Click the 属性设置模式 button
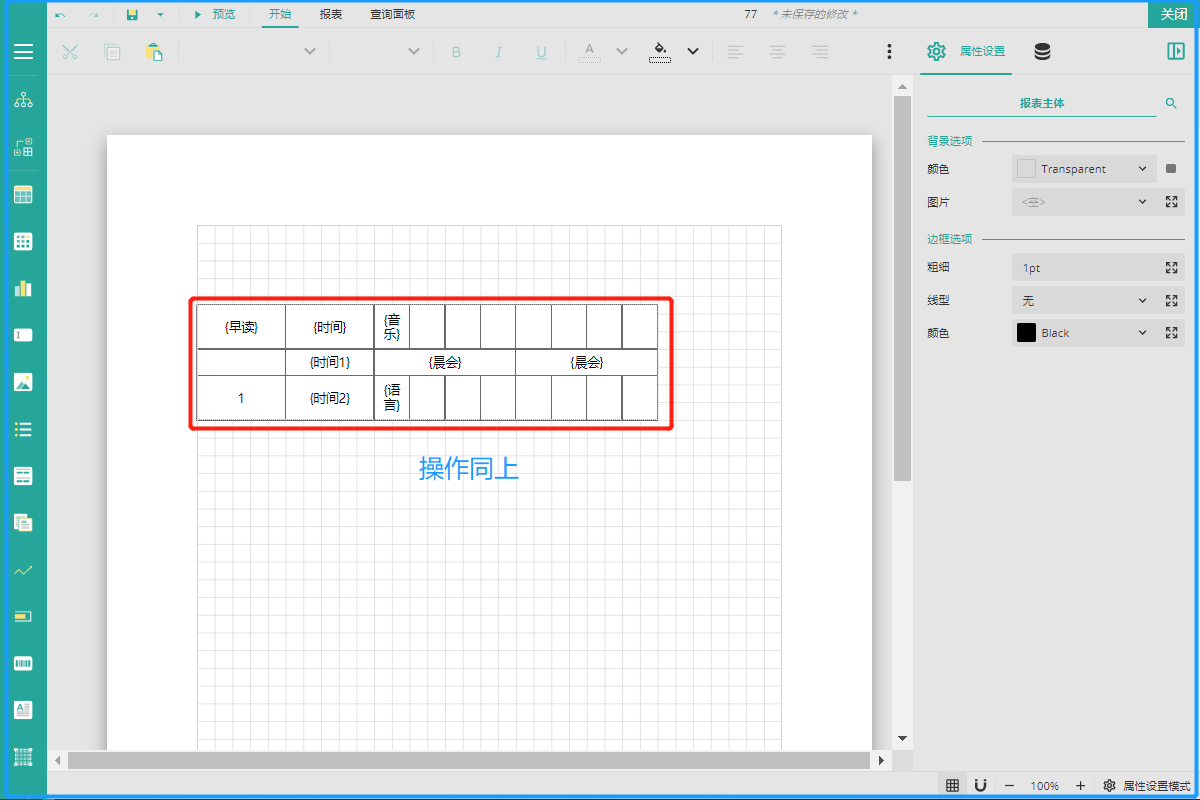This screenshot has width=1200, height=800. (1147, 786)
